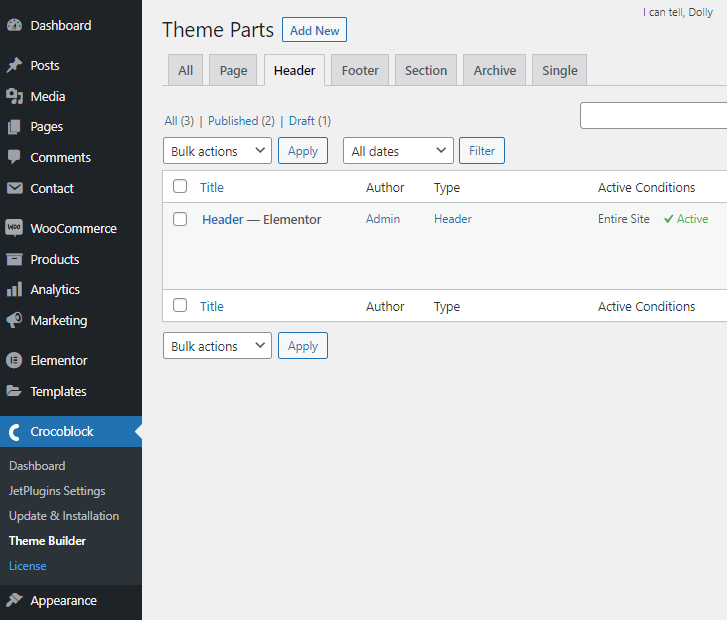Image resolution: width=727 pixels, height=620 pixels.
Task: Switch to the Page tab
Action: point(233,70)
